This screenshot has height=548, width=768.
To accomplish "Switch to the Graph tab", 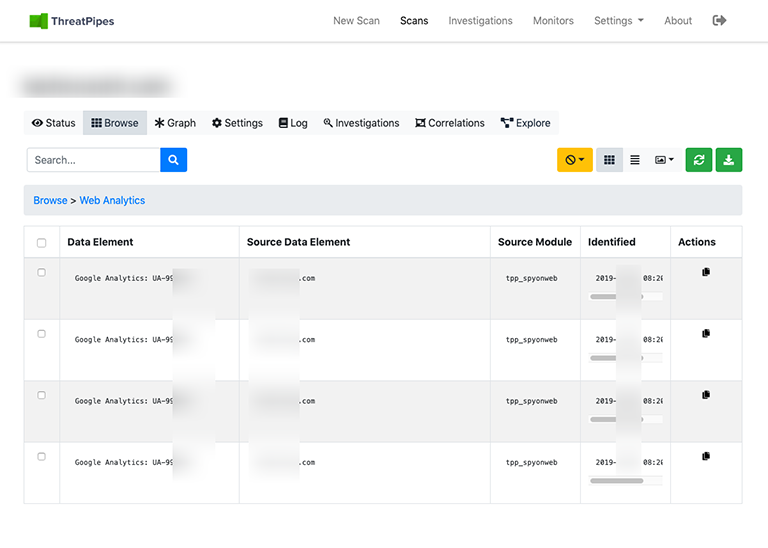I will (x=174, y=123).
